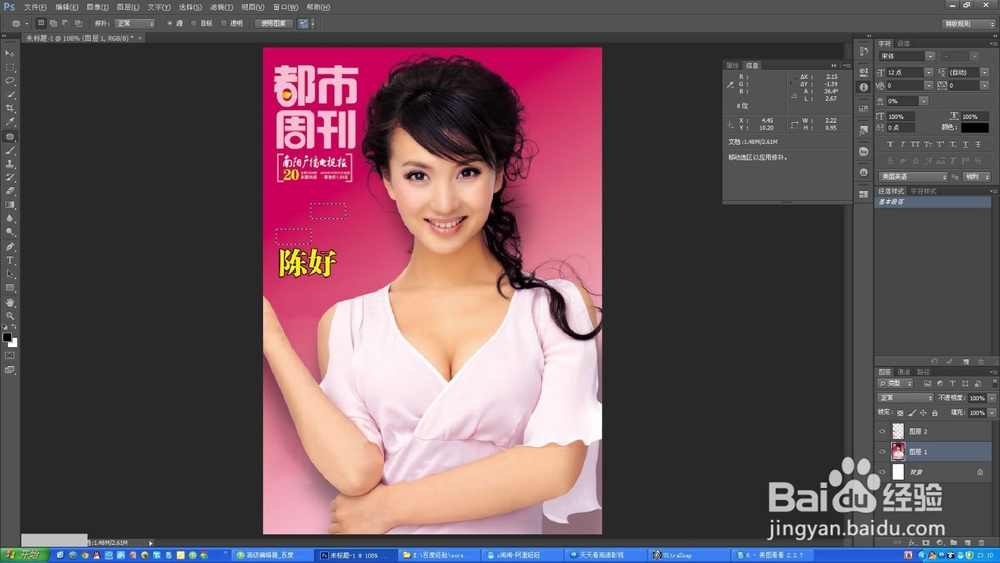The height and width of the screenshot is (563, 1000).
Task: Open the opacity 不透明度 dropdown arrow
Action: point(992,398)
